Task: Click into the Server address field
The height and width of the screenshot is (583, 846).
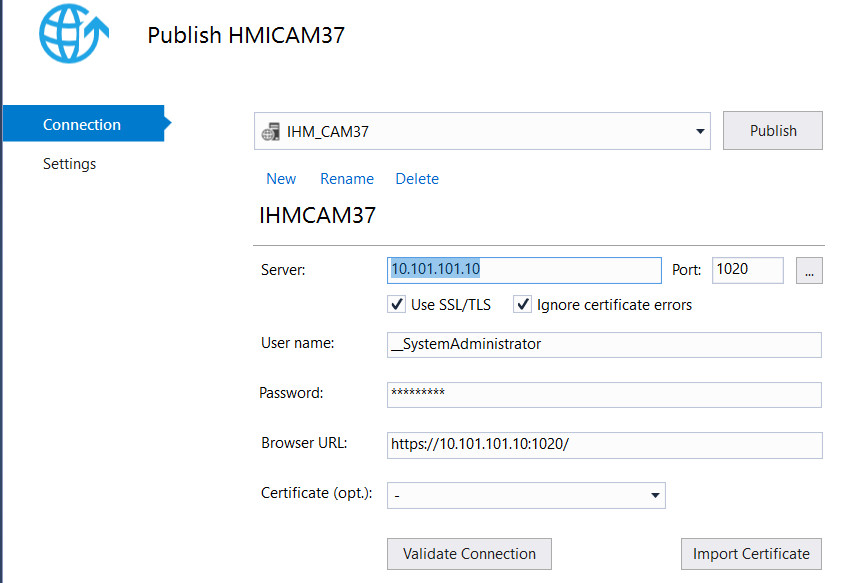Action: [x=523, y=270]
